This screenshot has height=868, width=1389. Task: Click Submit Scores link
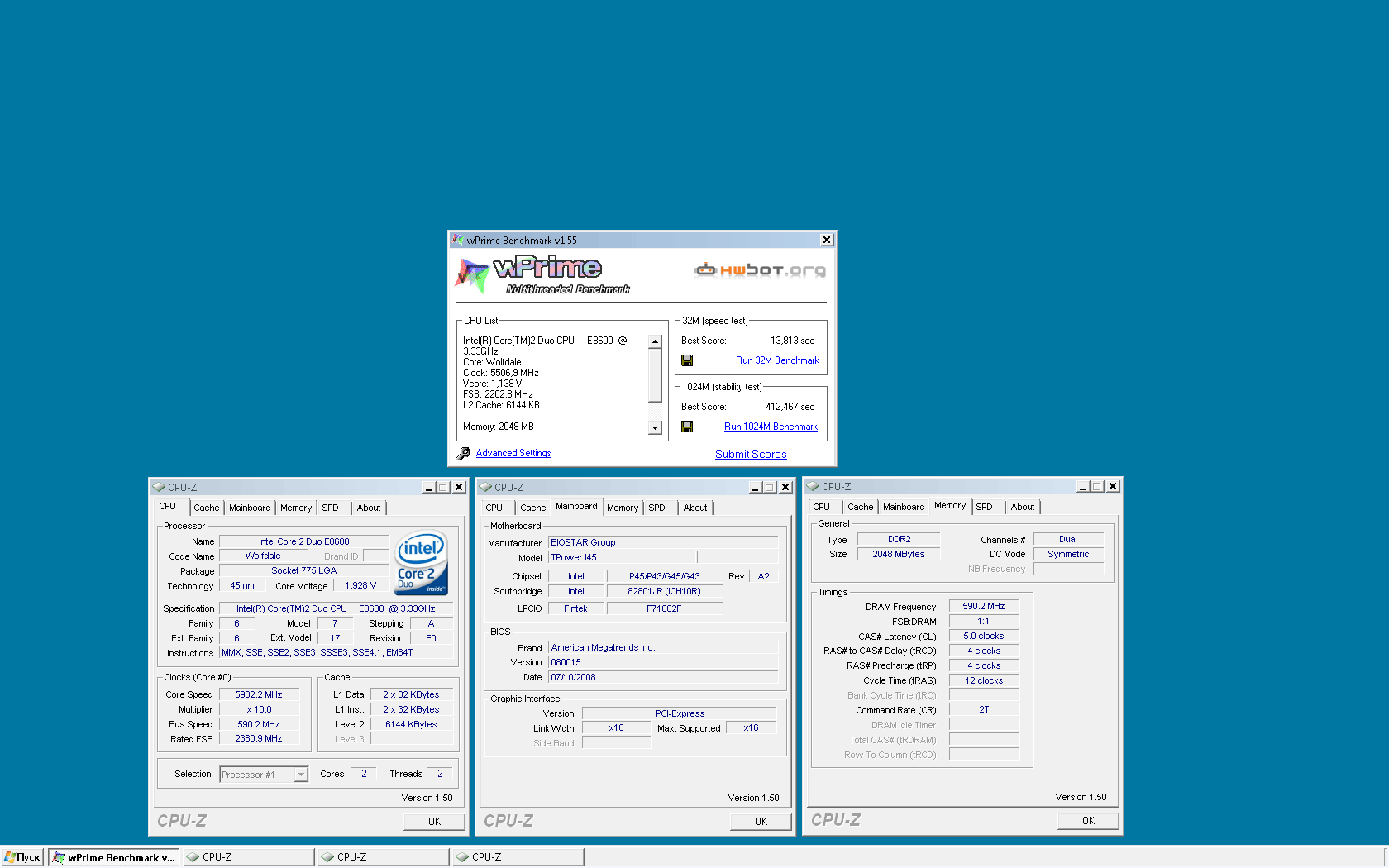click(x=751, y=454)
